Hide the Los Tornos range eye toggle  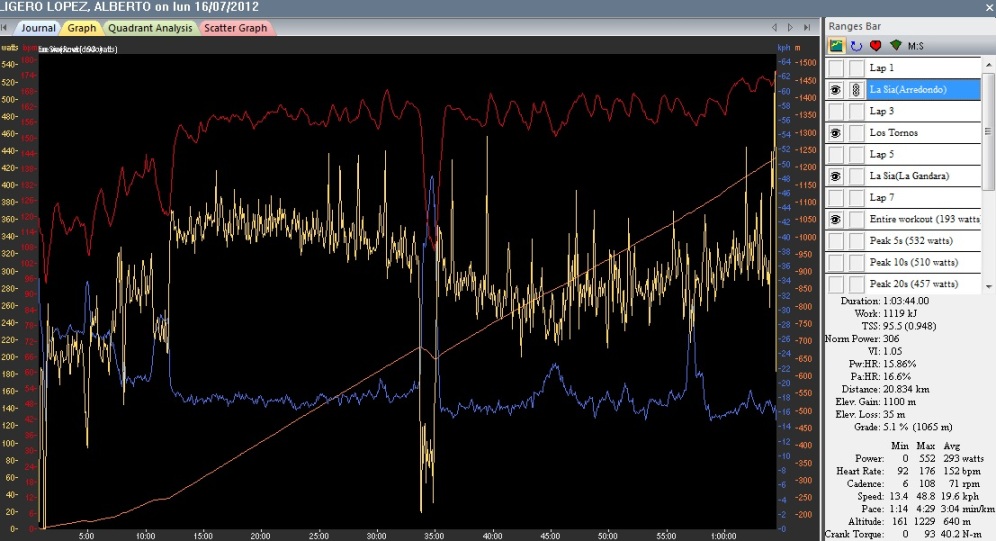836,133
